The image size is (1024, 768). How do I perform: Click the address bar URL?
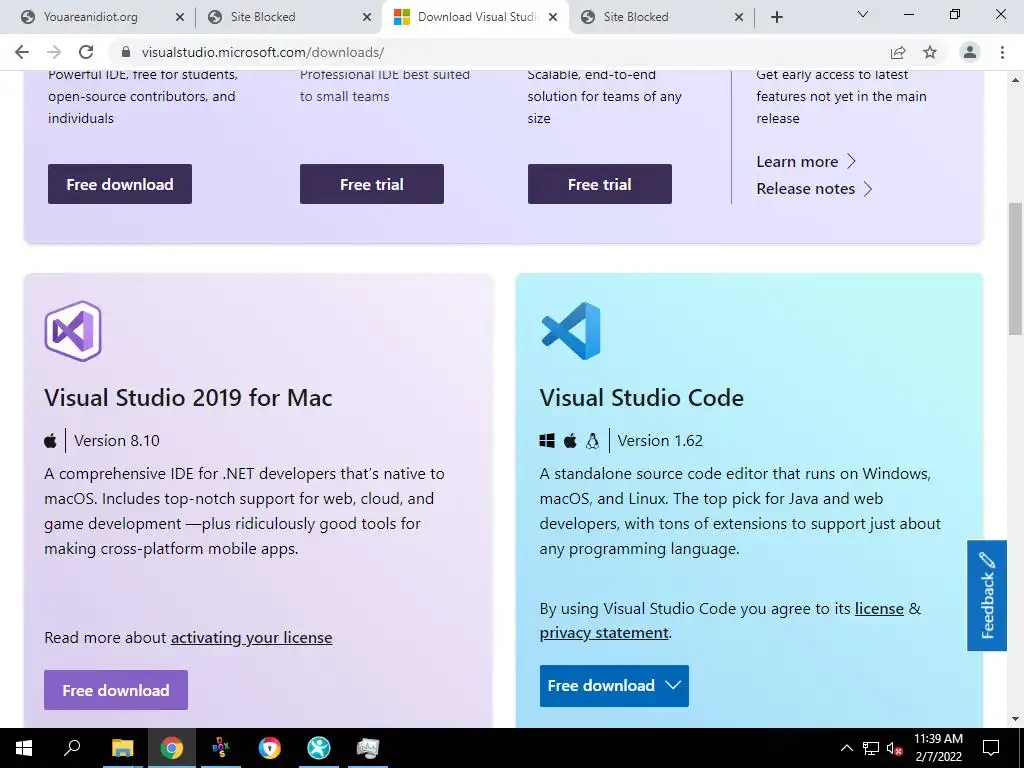point(263,52)
